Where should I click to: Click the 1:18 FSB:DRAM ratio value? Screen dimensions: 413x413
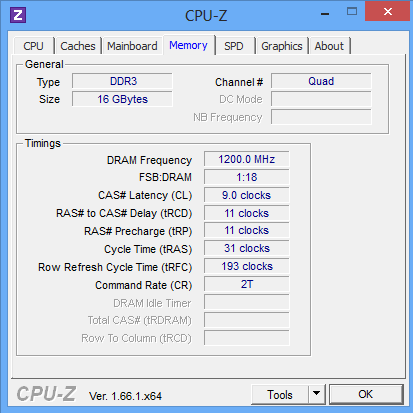coord(247,177)
